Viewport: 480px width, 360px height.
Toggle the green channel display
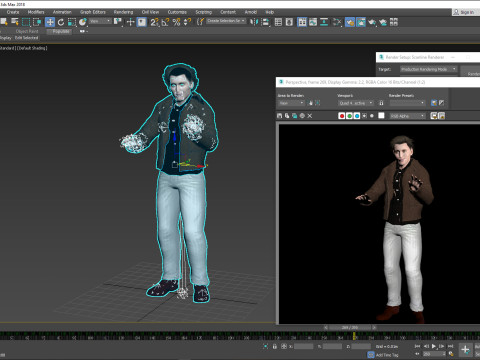[349, 116]
